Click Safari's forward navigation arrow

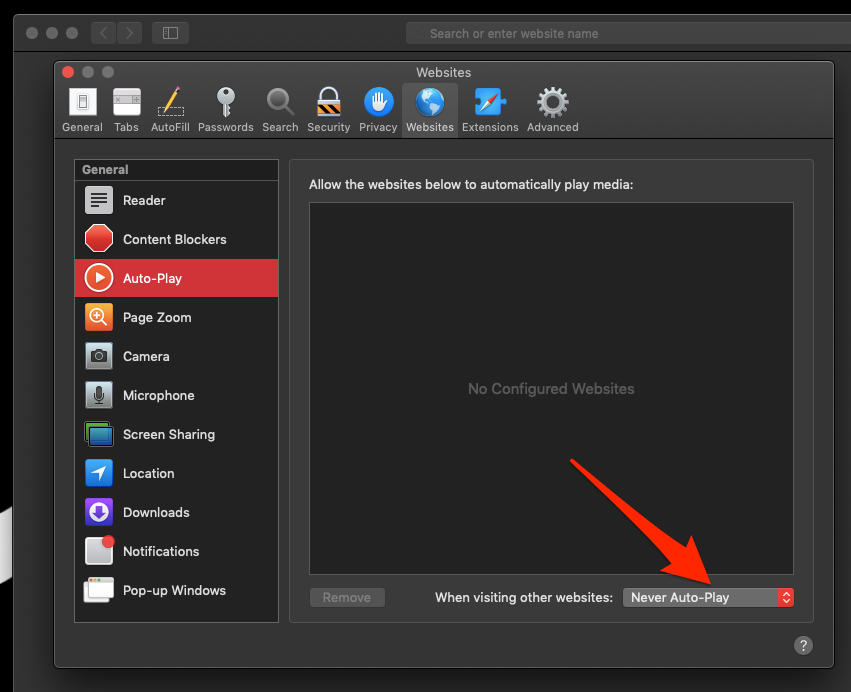pyautogui.click(x=129, y=33)
